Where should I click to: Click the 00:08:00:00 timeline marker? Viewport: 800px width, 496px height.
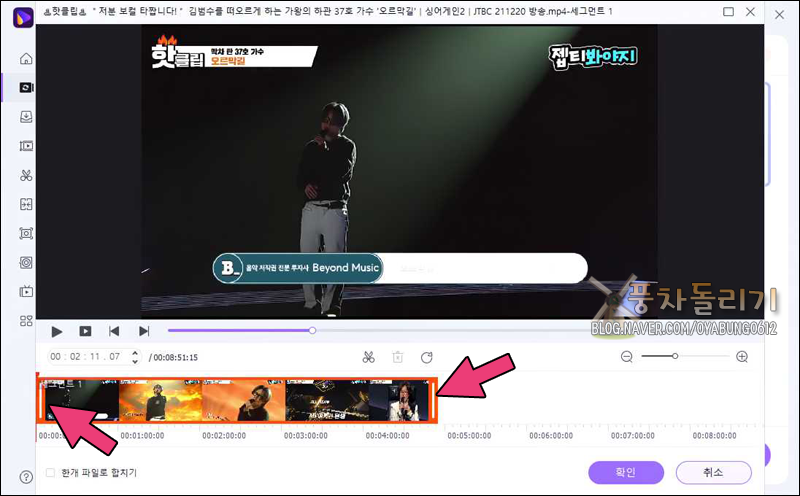click(x=714, y=436)
